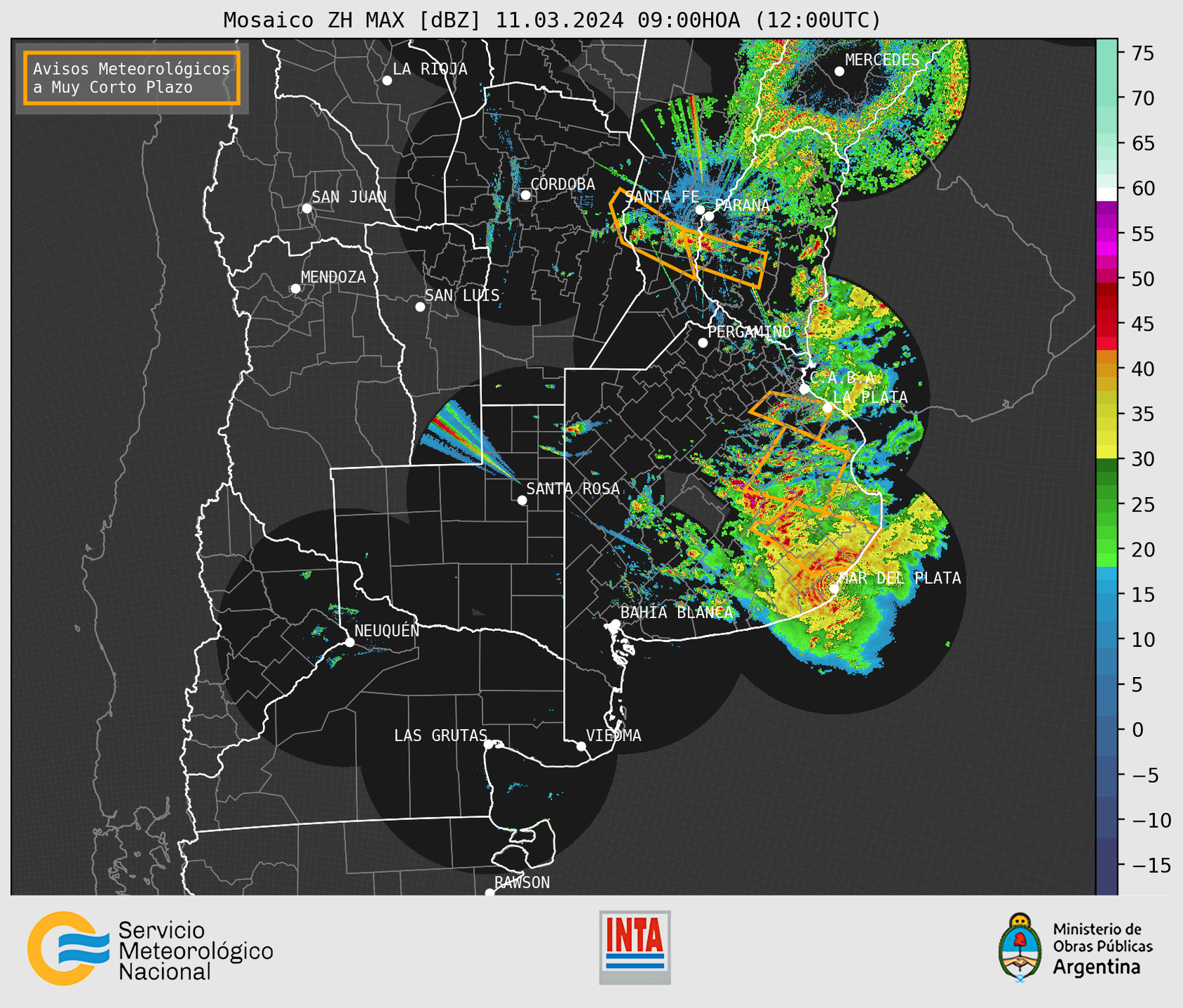Click the PERGAMINO city marker dot
Viewport: 1183px width, 1008px height.
(x=703, y=343)
